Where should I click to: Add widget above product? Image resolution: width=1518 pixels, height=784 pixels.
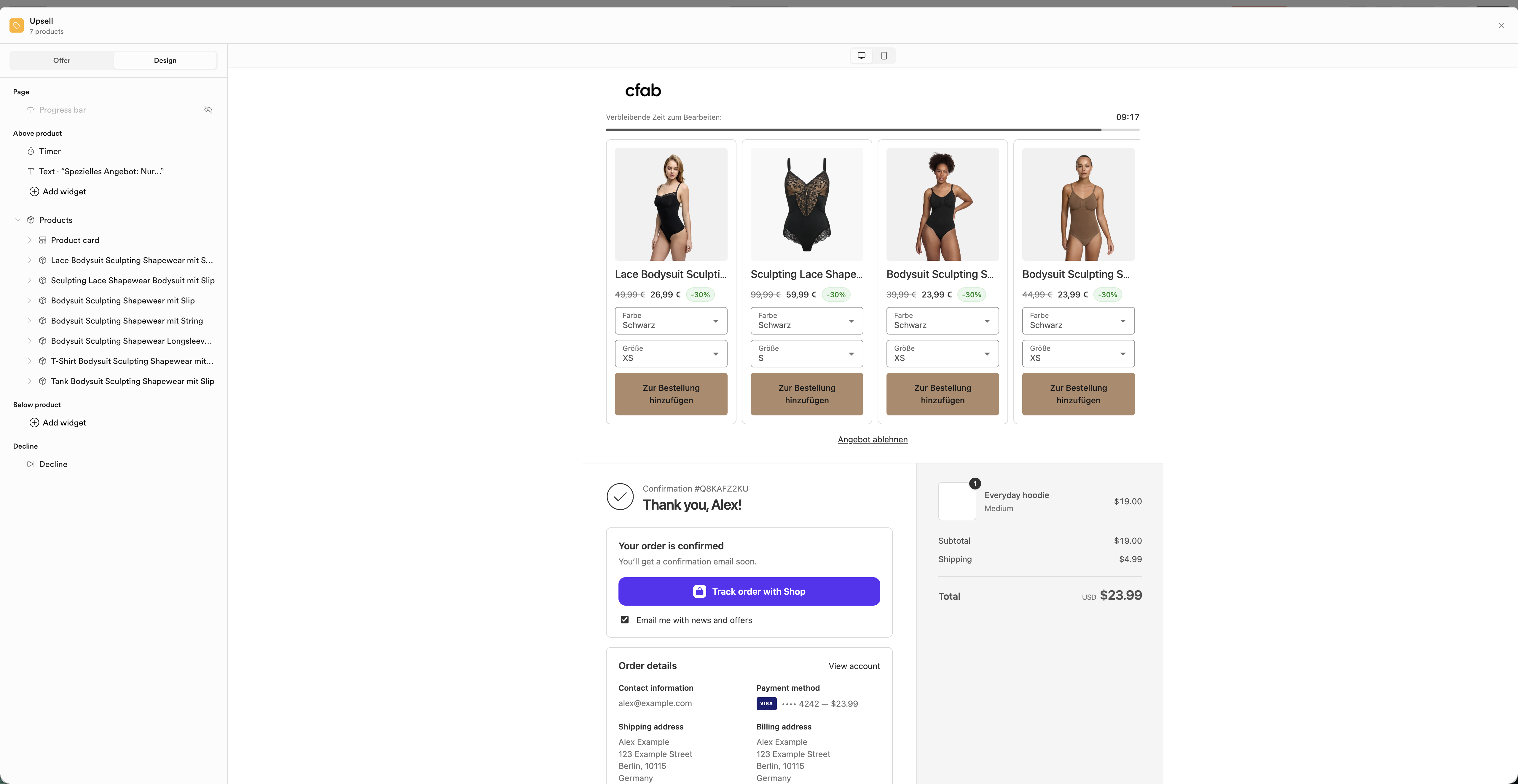58,191
